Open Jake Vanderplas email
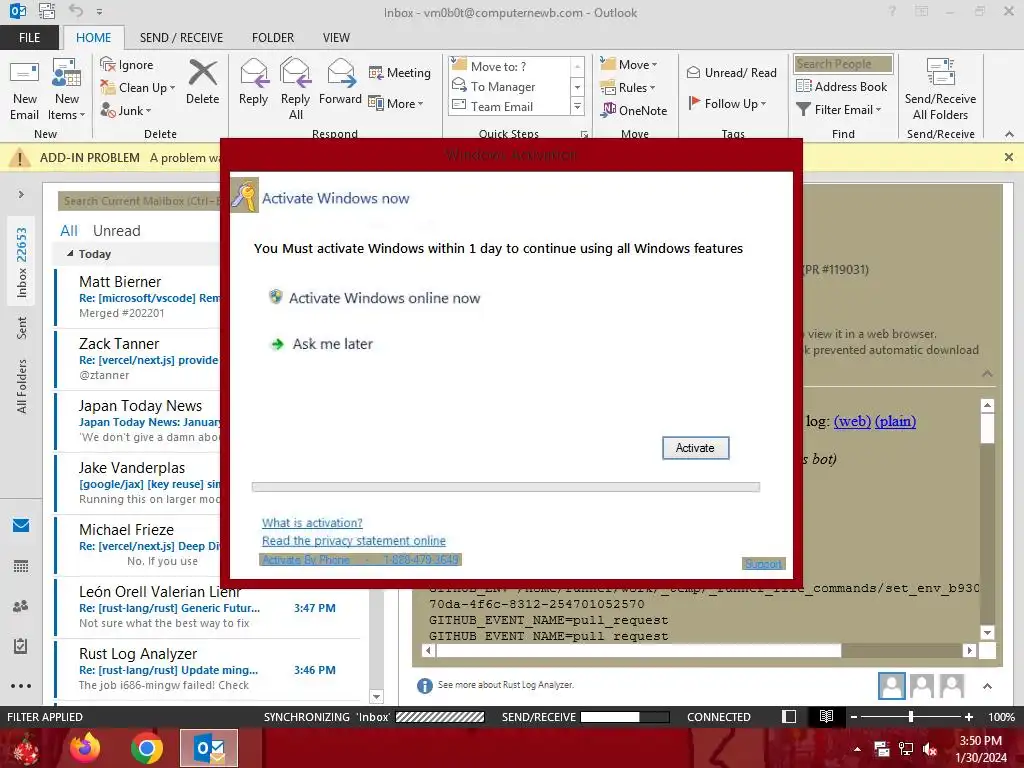The width and height of the screenshot is (1024, 768). [x=138, y=483]
